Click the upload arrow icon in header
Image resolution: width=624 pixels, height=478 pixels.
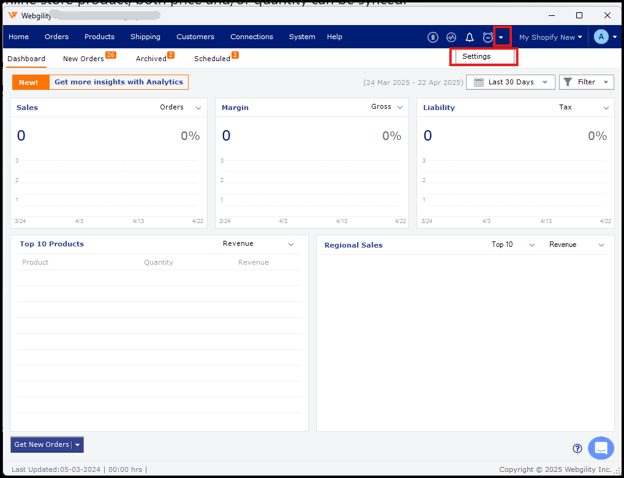(433, 37)
